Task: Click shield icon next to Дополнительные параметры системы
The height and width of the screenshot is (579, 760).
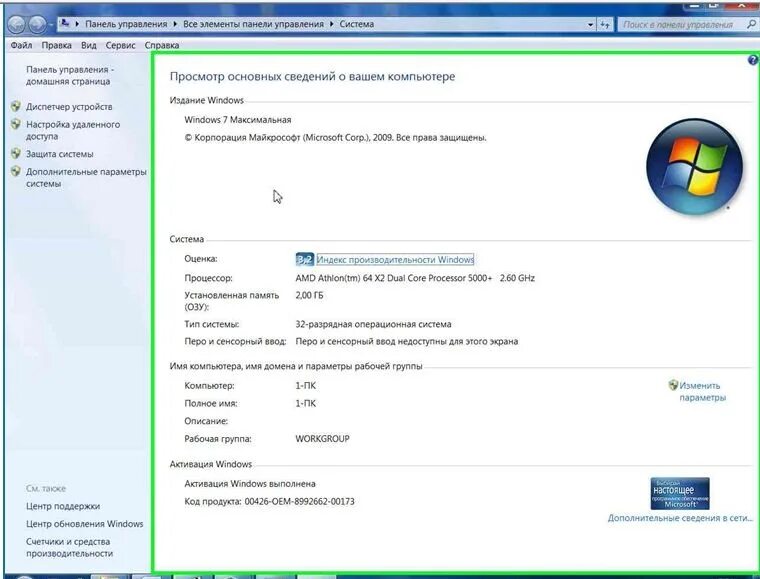Action: click(16, 171)
